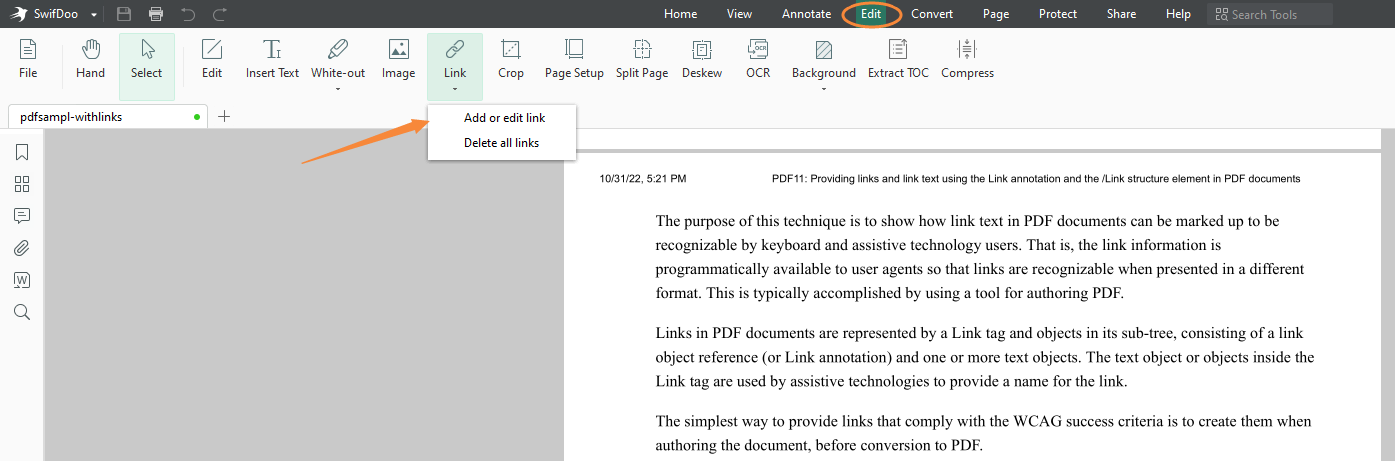Switch to the Home tab
This screenshot has height=461, width=1395.
(681, 14)
